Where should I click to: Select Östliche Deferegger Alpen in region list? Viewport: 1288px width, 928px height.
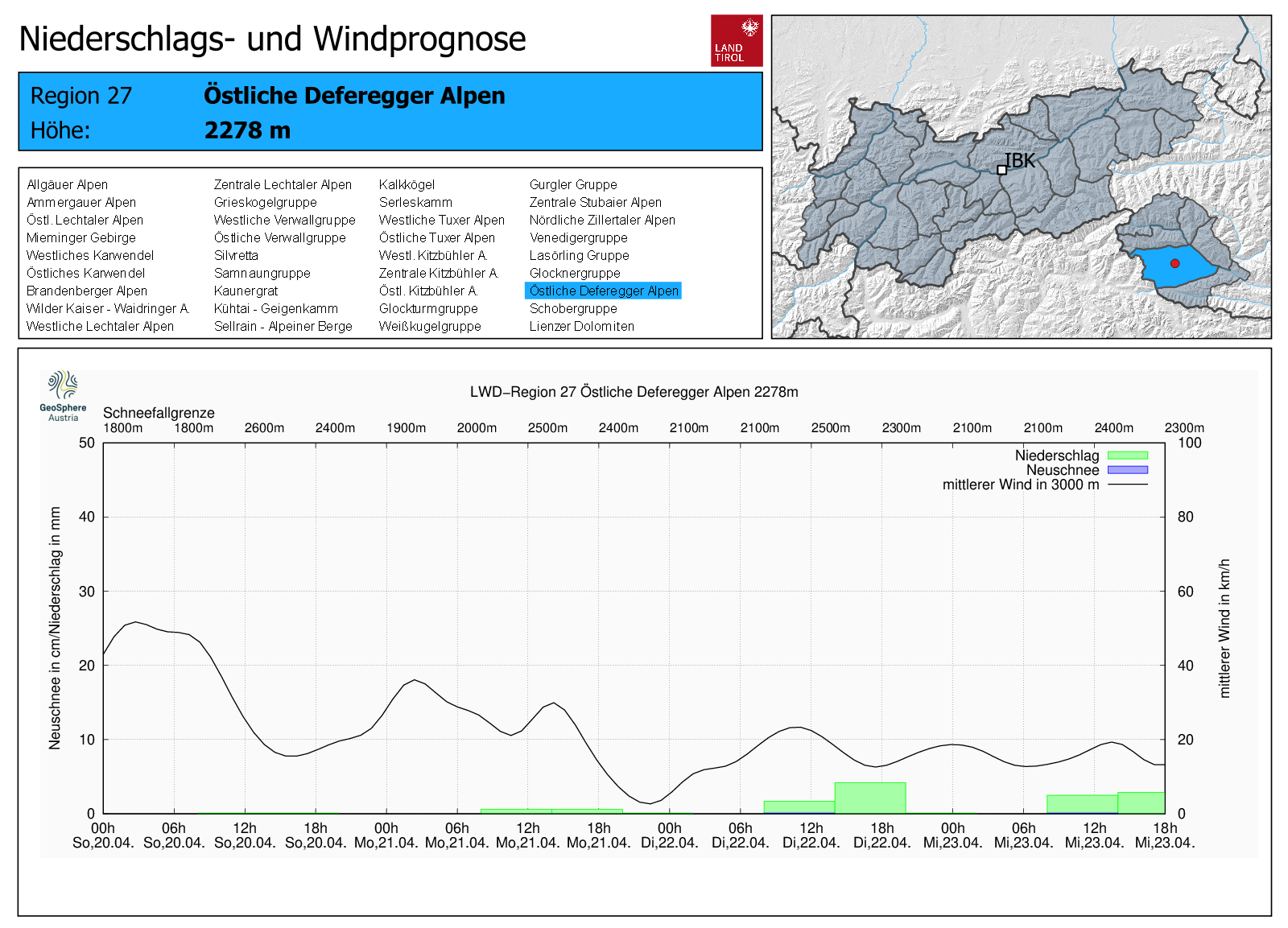click(x=604, y=291)
